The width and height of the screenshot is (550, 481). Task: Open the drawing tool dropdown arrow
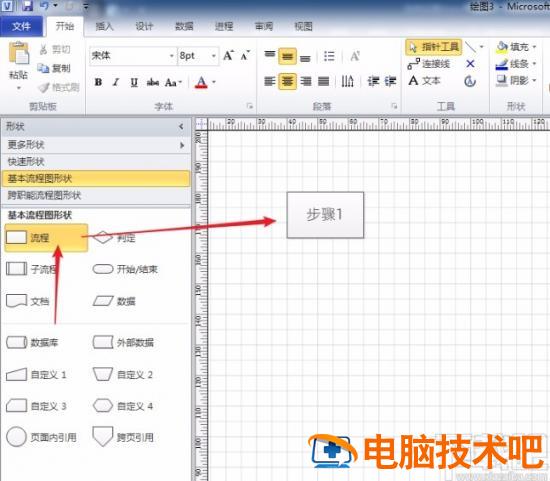tap(481, 47)
